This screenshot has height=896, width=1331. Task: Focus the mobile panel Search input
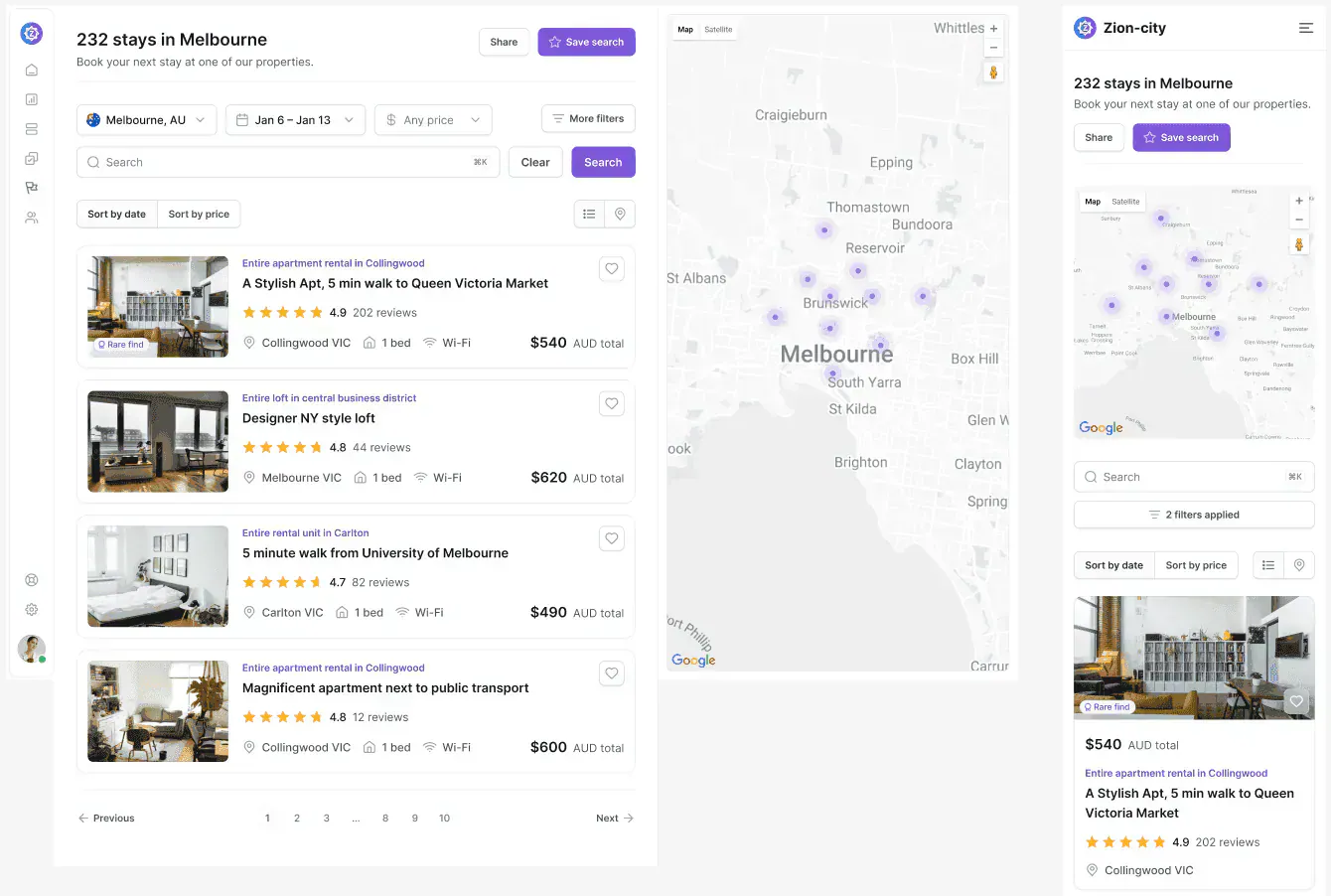[x=1194, y=477]
